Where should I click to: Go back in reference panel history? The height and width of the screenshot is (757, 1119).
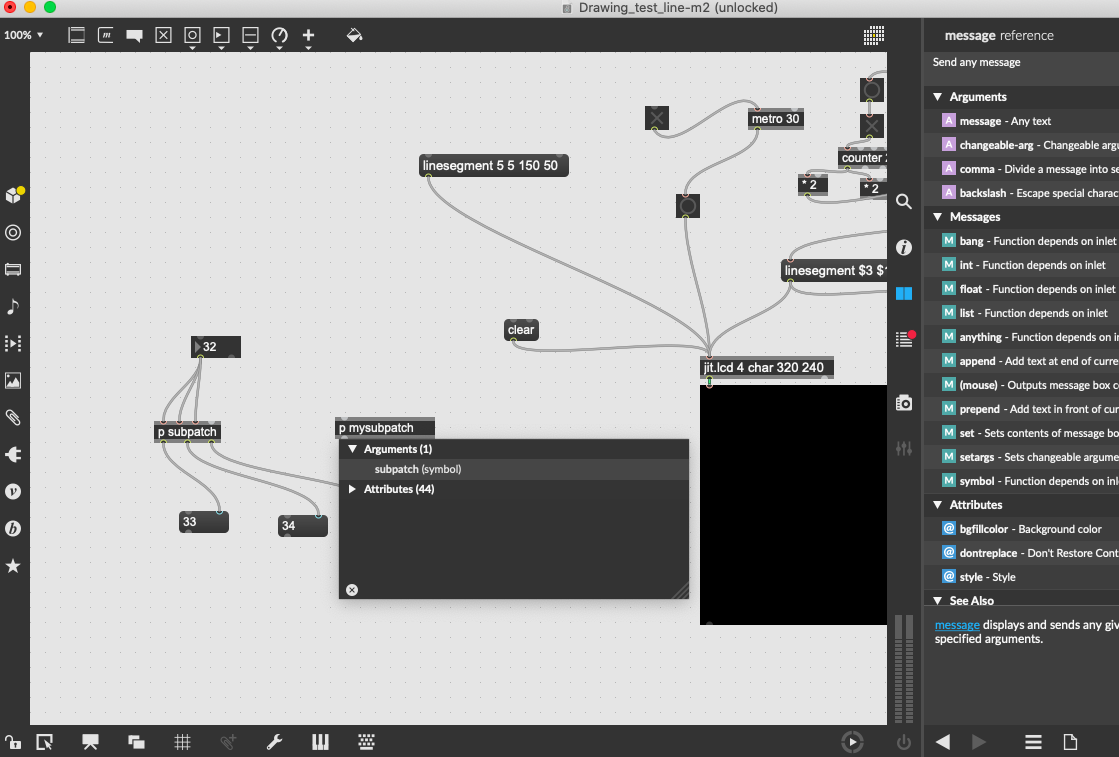pos(943,742)
